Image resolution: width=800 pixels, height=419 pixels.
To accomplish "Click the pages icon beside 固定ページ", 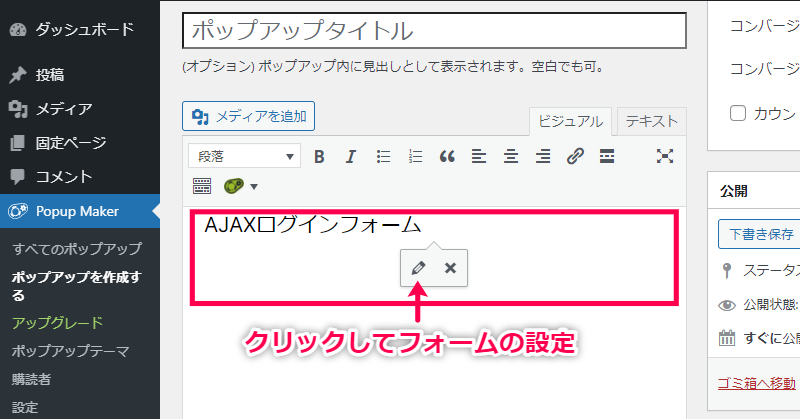I will [x=17, y=143].
